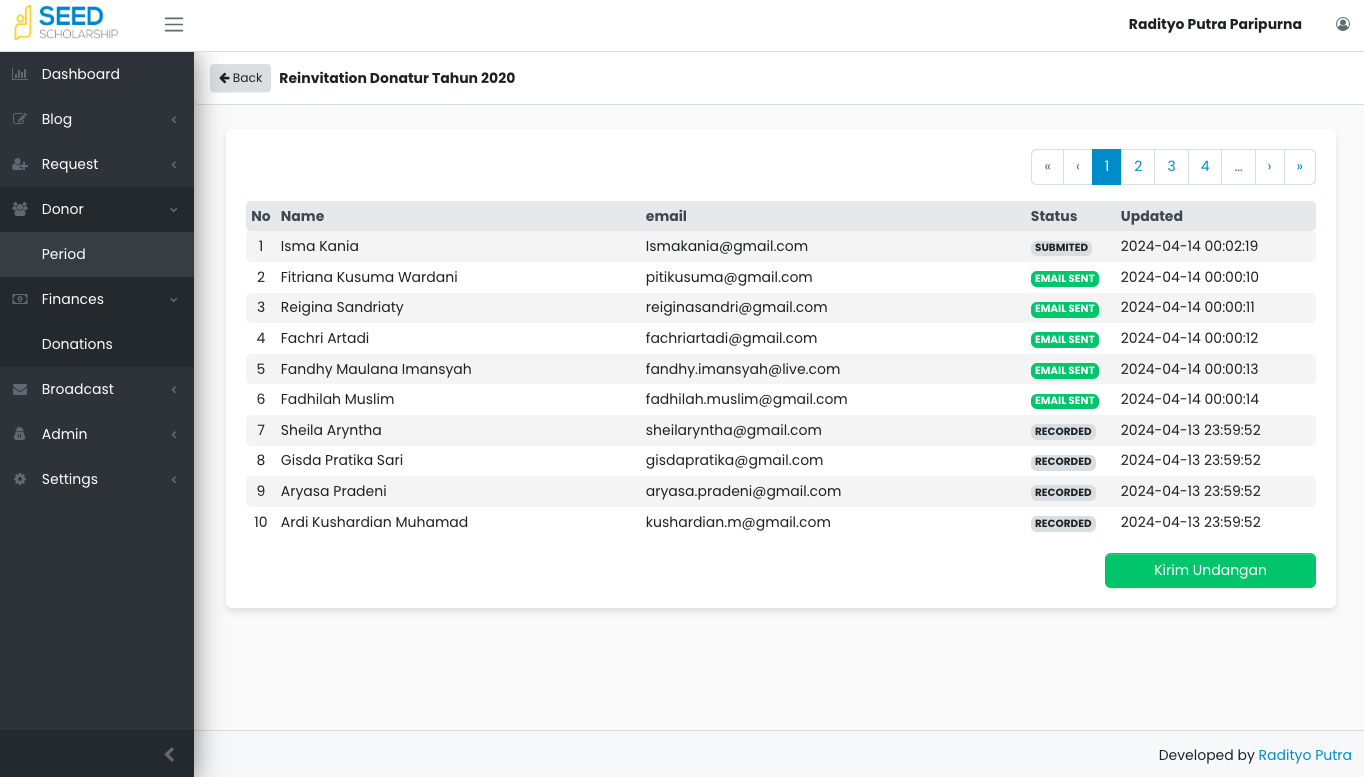Go back with the Back button
The image size is (1364, 777).
[x=240, y=78]
